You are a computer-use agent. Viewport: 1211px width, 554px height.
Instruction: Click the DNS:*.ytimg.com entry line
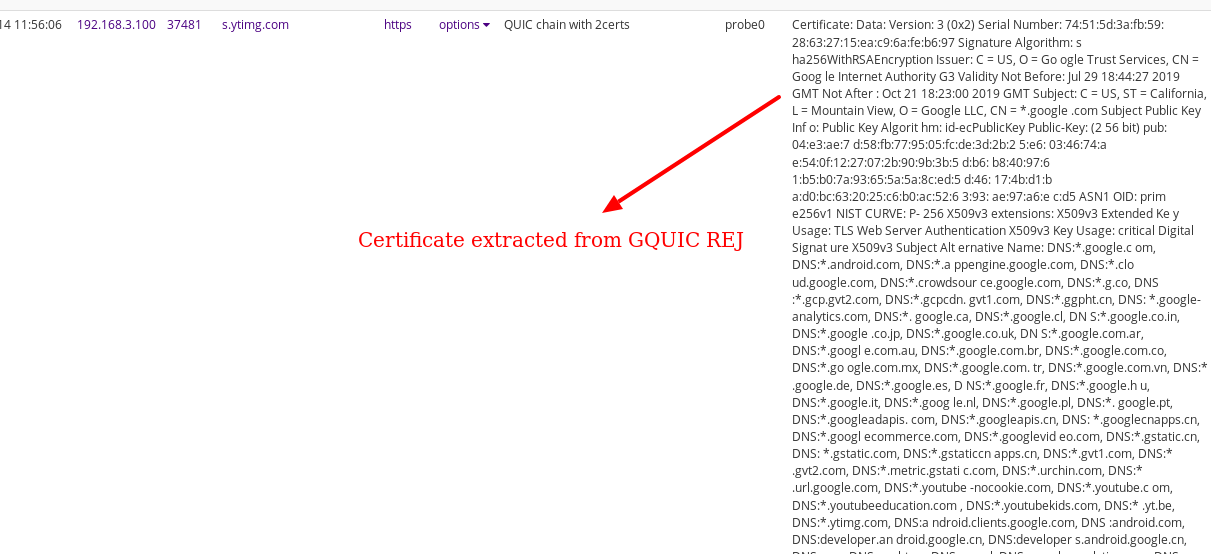tap(988, 523)
